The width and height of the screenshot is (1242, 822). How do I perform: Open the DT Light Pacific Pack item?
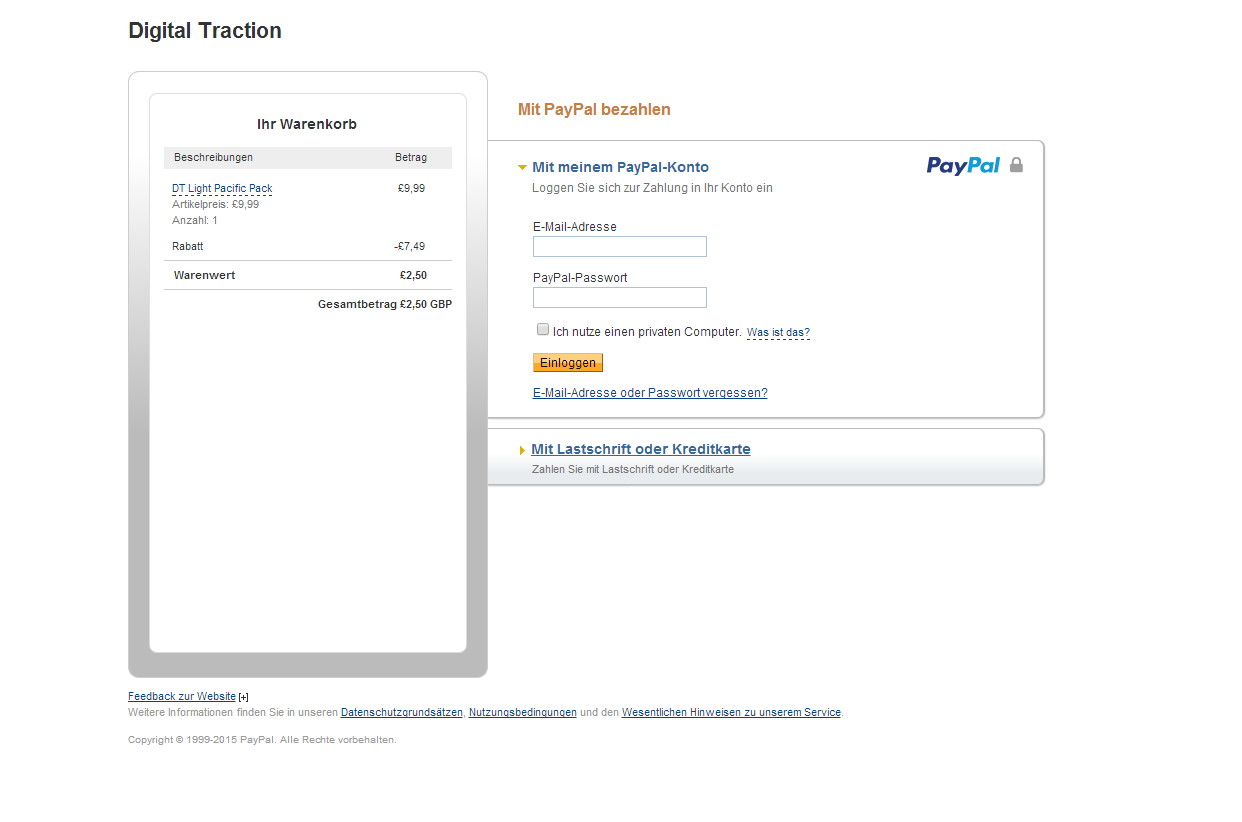click(x=222, y=189)
